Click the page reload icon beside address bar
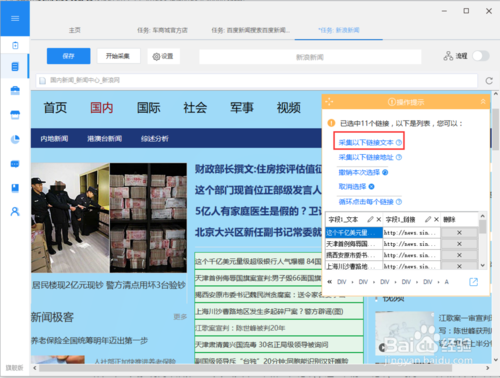The image size is (500, 378). 489,81
